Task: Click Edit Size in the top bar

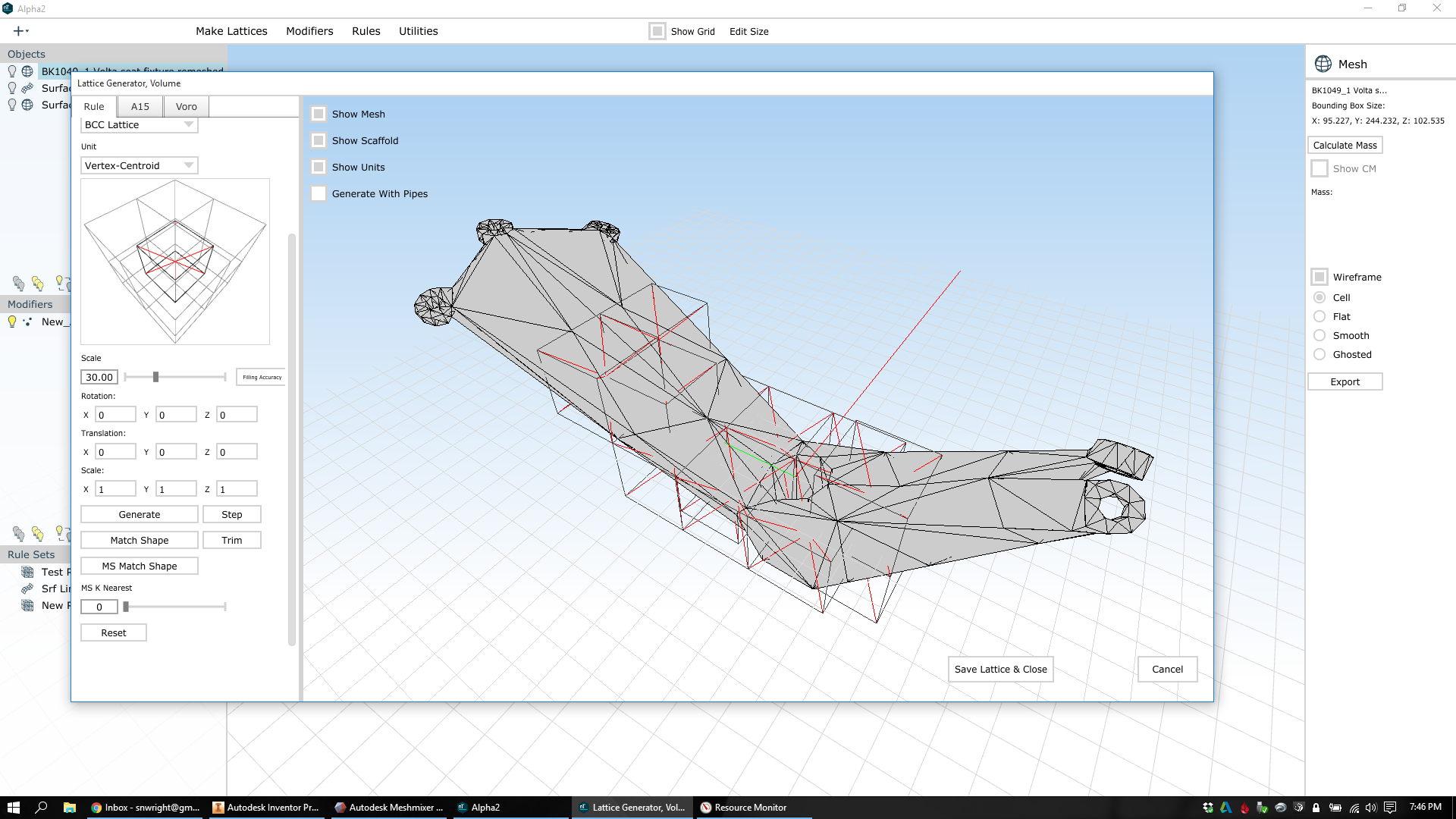Action: tap(748, 31)
